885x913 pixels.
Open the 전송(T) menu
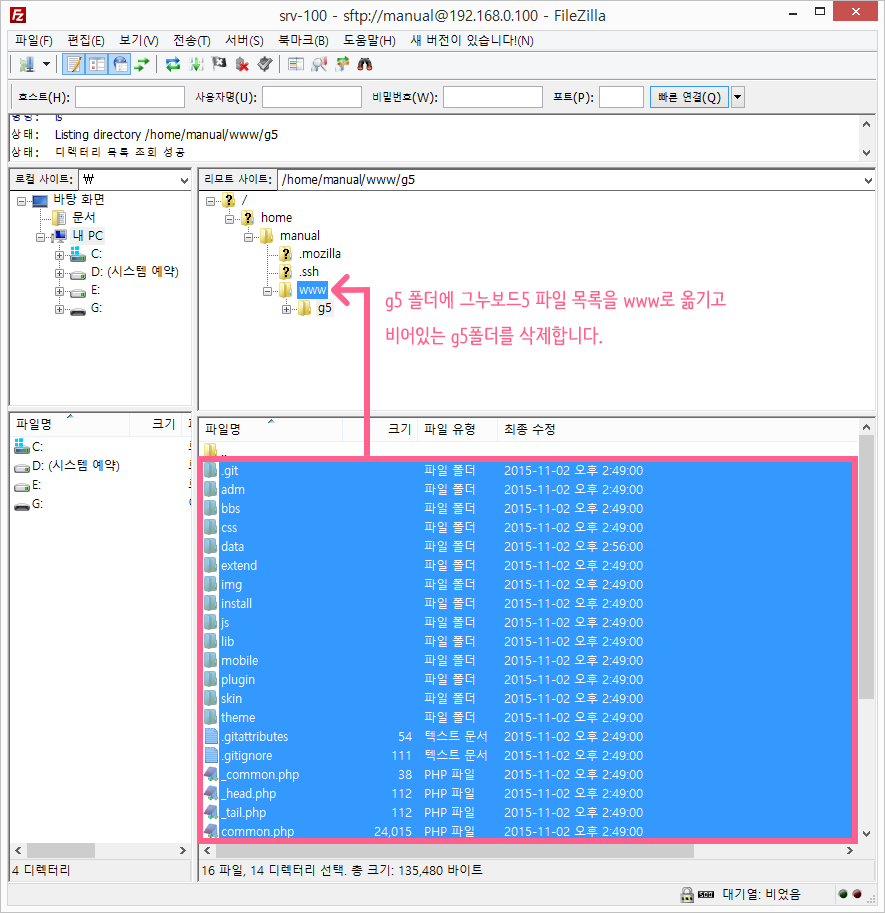[192, 40]
